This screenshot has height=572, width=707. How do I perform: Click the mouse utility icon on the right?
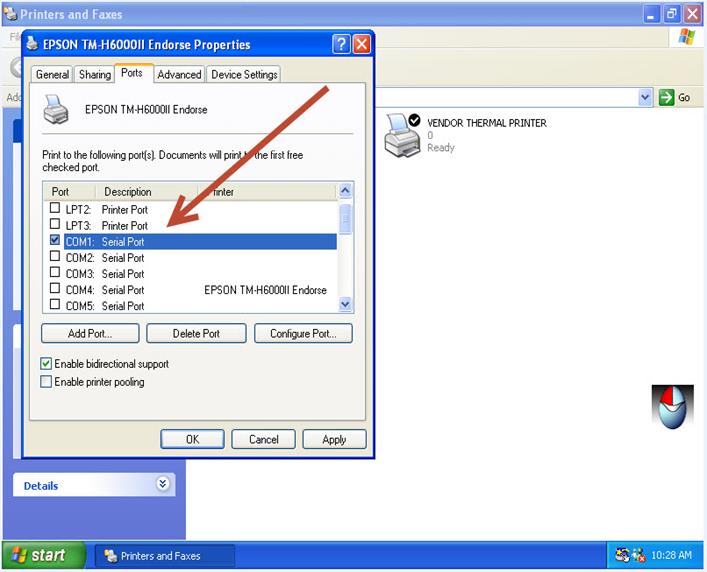[672, 406]
